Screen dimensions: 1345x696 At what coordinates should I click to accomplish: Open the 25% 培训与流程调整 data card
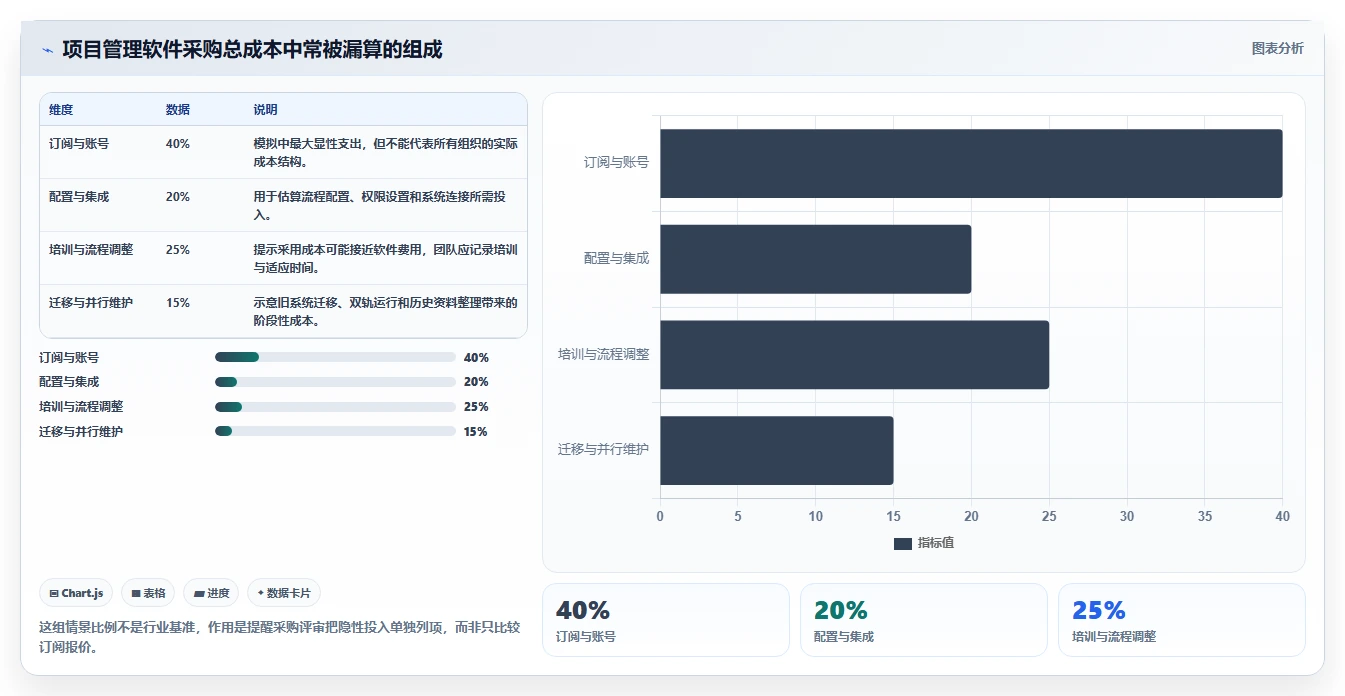(x=1182, y=620)
